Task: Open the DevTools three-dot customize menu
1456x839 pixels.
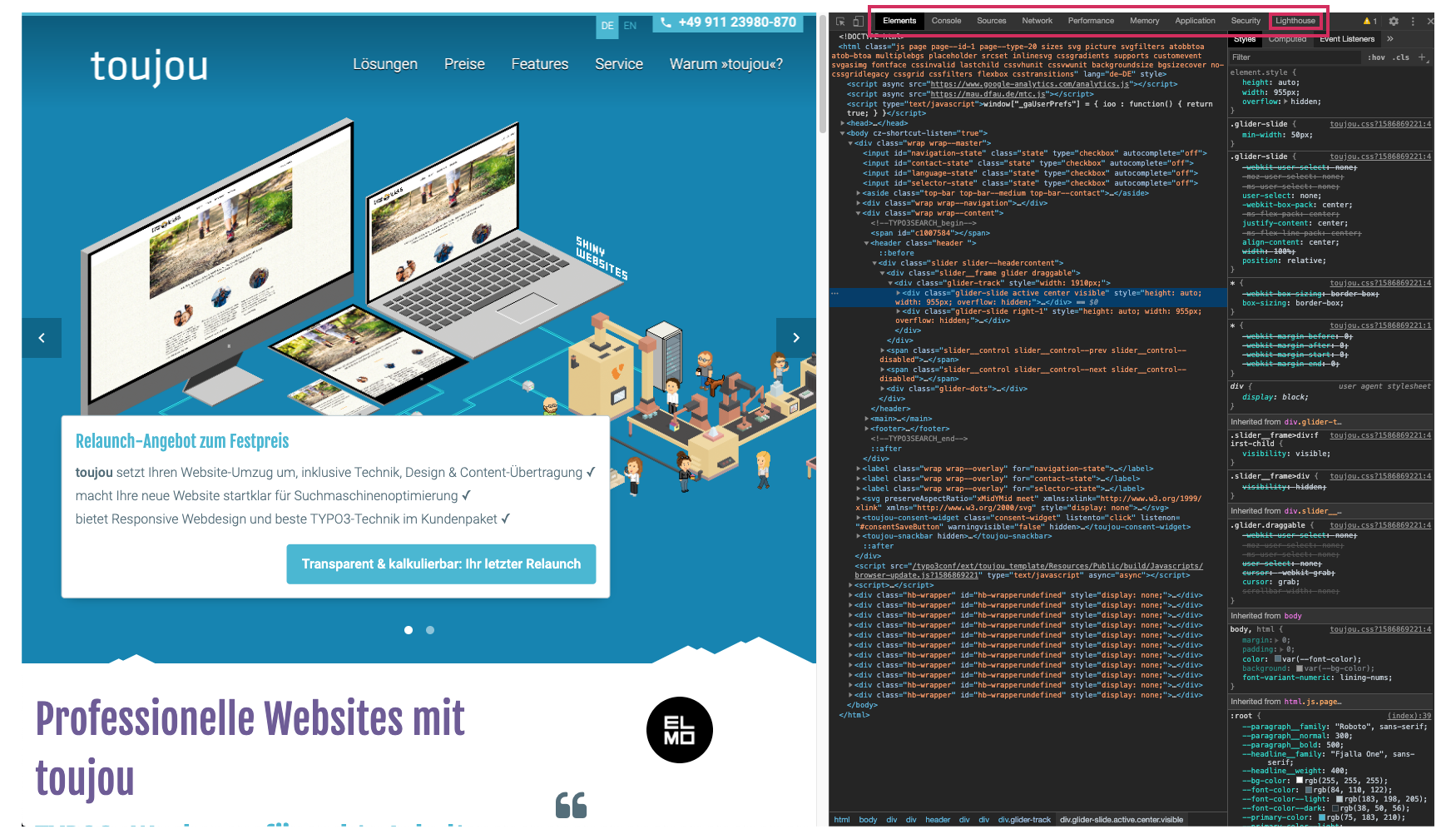Action: [x=1413, y=22]
